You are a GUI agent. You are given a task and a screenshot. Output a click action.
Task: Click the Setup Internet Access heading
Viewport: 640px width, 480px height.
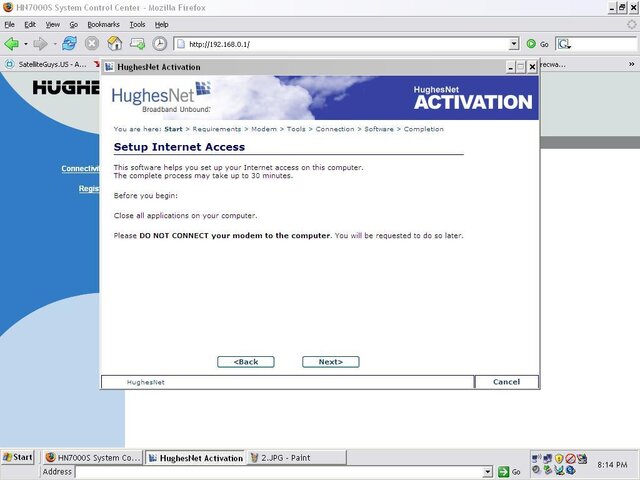click(x=179, y=147)
